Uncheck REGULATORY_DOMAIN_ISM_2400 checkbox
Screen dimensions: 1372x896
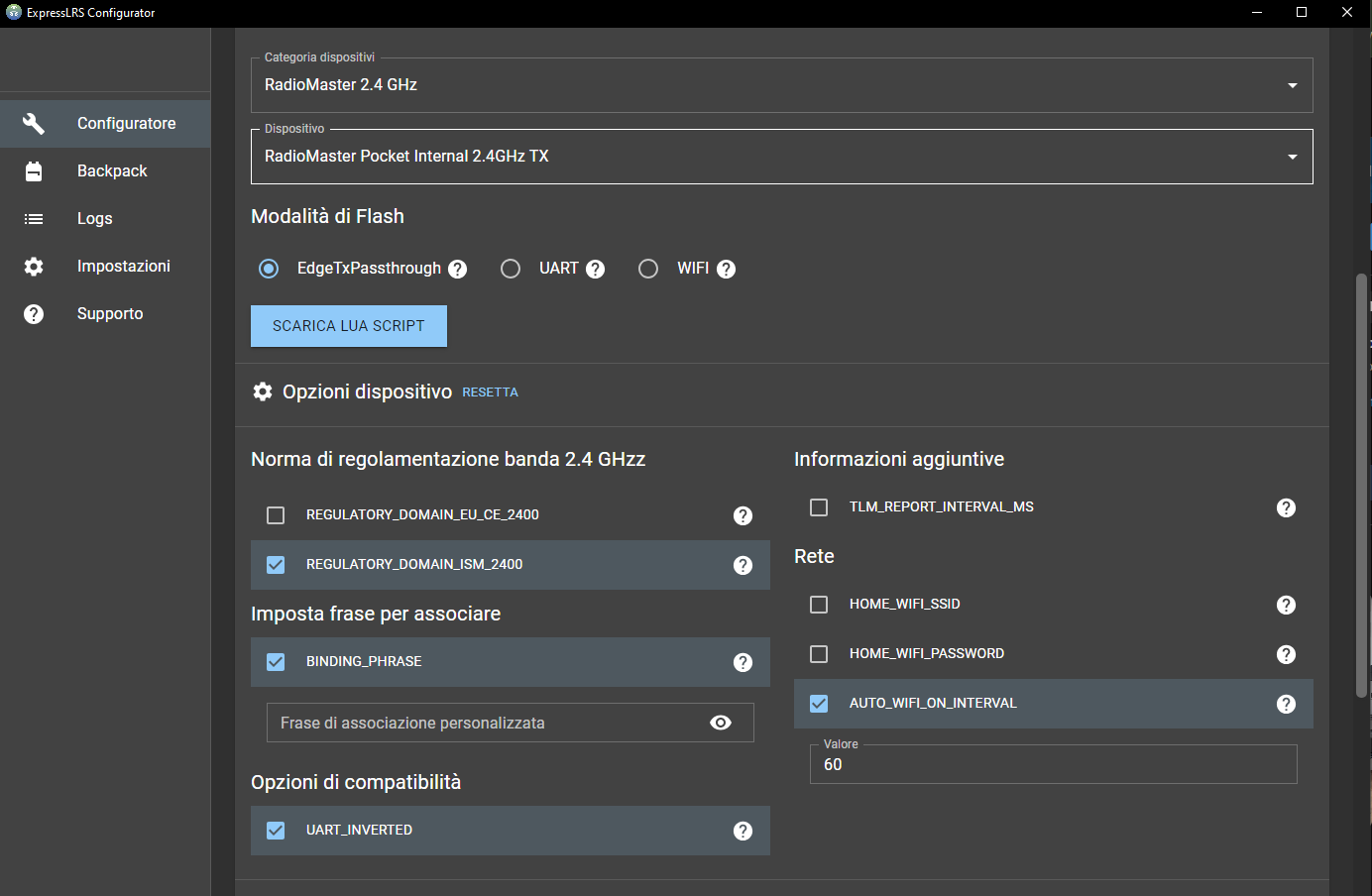coord(276,565)
